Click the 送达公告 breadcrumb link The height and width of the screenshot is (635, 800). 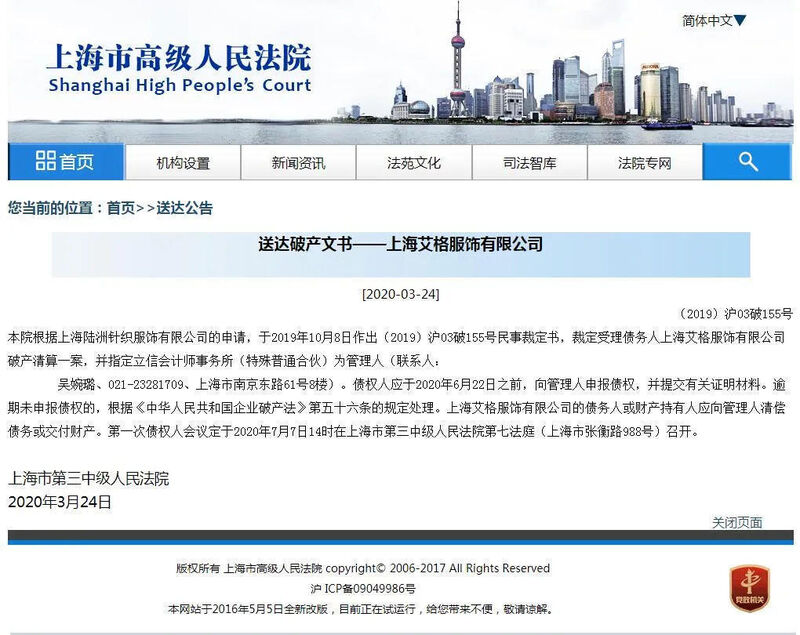[x=184, y=208]
